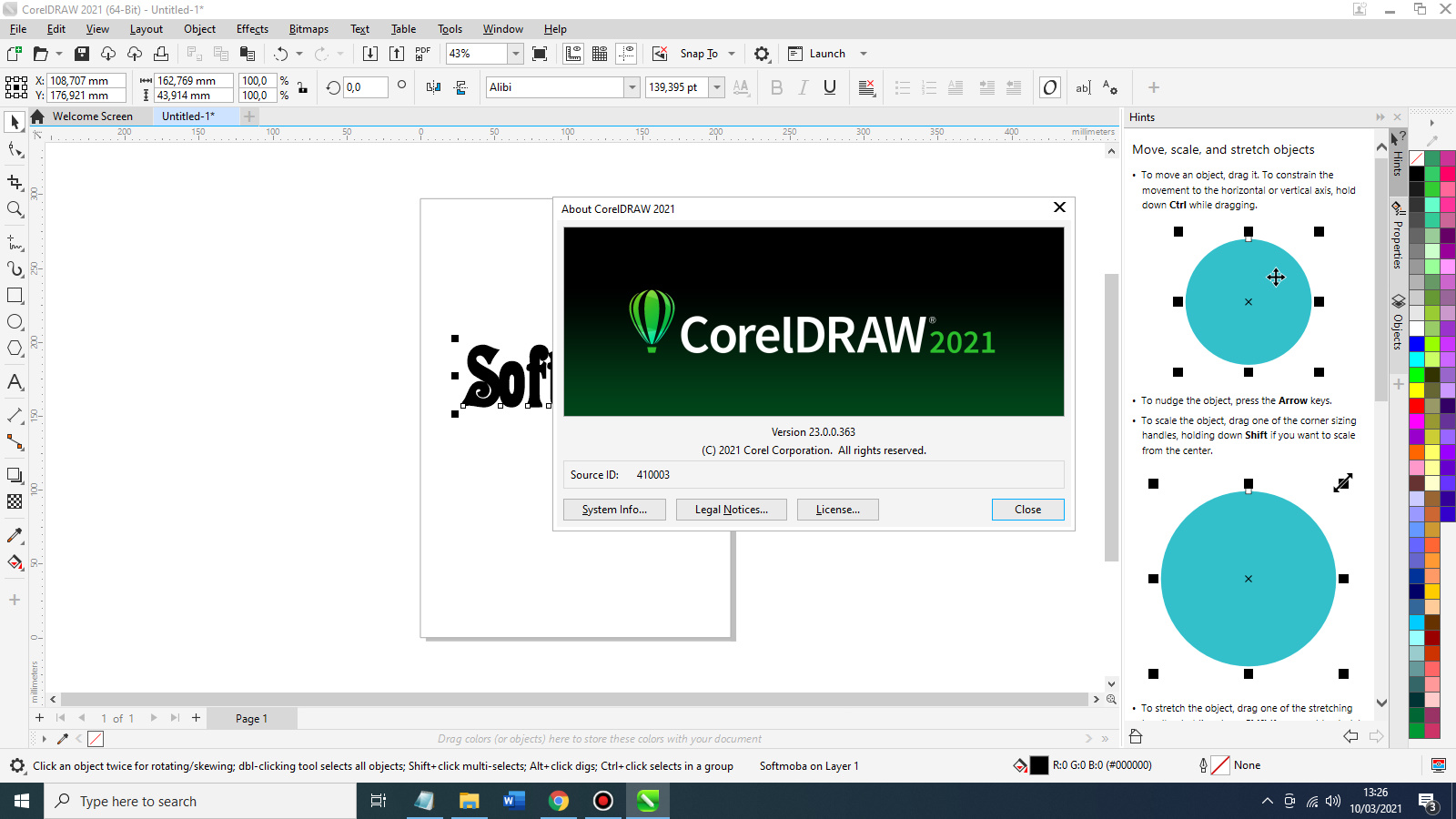Toggle the document grid visibility
1456x819 pixels.
pos(600,53)
